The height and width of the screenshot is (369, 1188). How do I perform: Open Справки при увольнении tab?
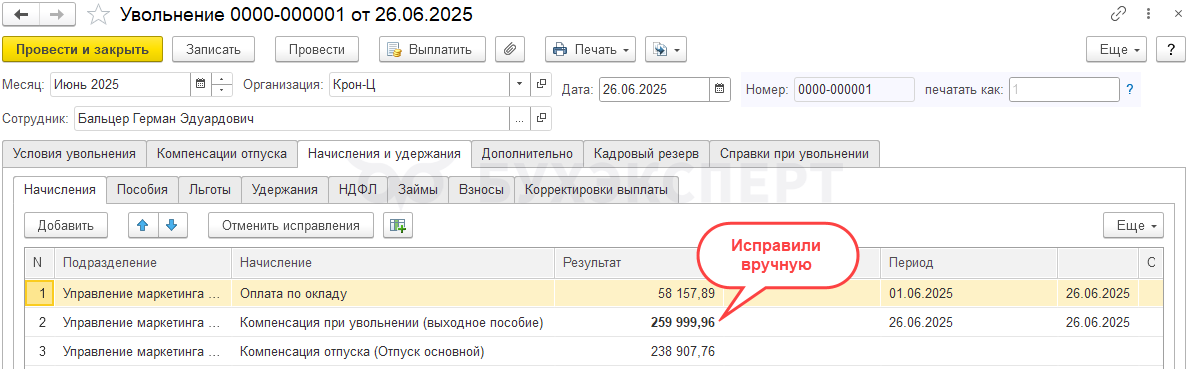click(x=794, y=154)
